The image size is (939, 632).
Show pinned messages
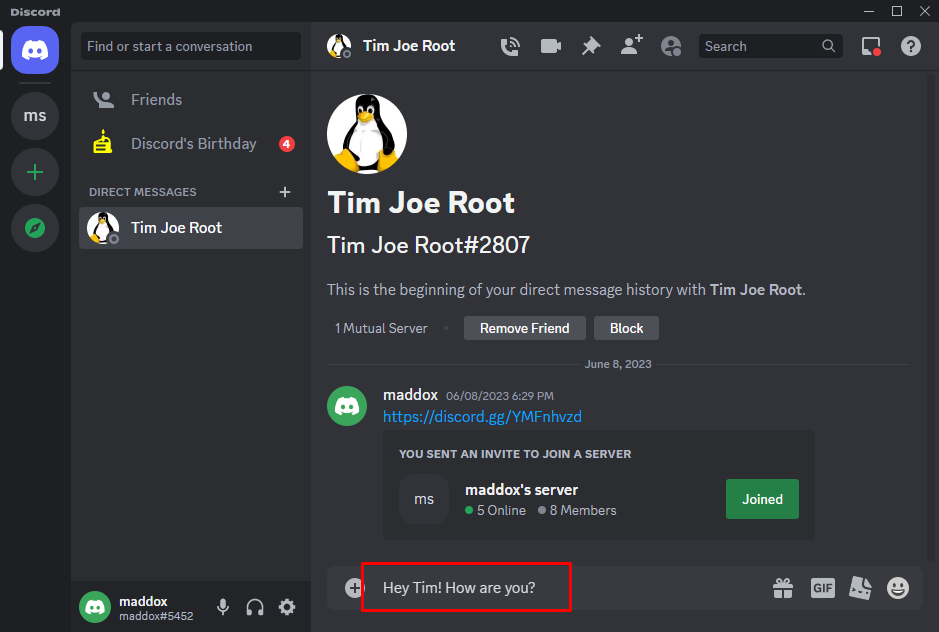[591, 46]
